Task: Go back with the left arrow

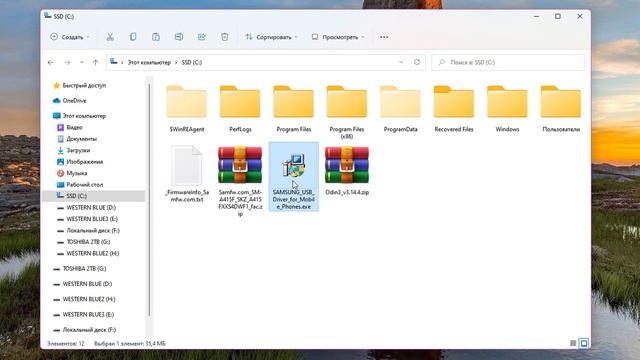Action: (51, 62)
